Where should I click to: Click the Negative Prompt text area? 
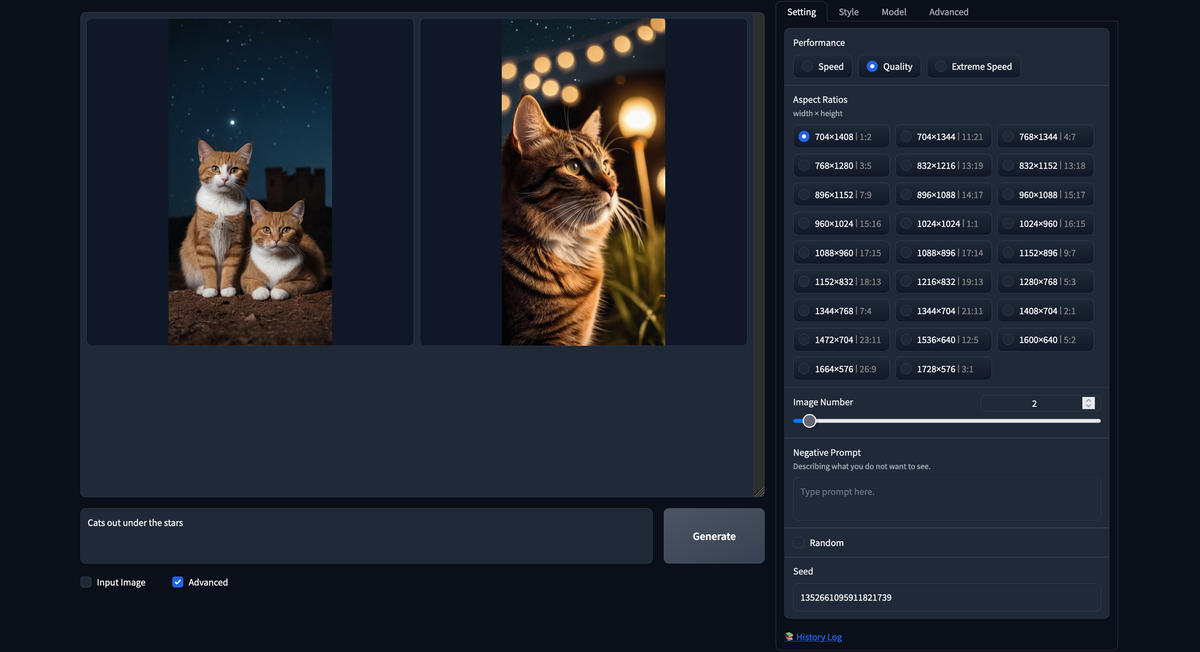coord(946,498)
